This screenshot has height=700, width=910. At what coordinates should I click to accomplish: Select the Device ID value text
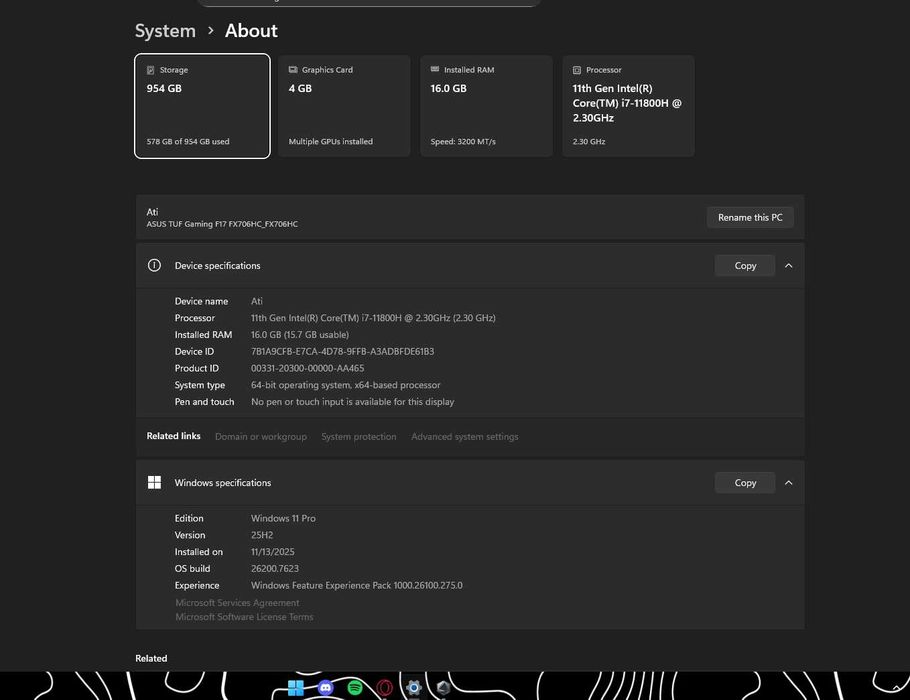pyautogui.click(x=342, y=351)
